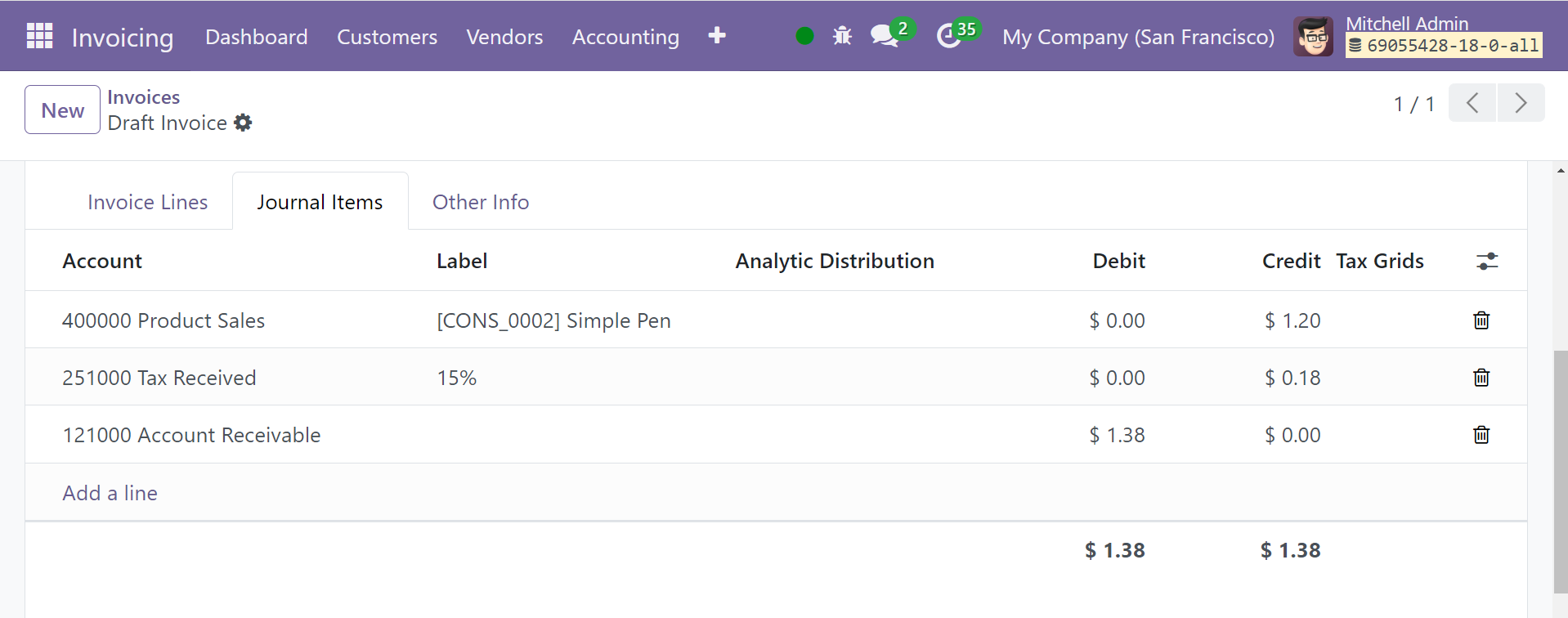Screen dimensions: 1568x618
Task: Click the 69055428-18-0-all database label
Action: point(1444,46)
